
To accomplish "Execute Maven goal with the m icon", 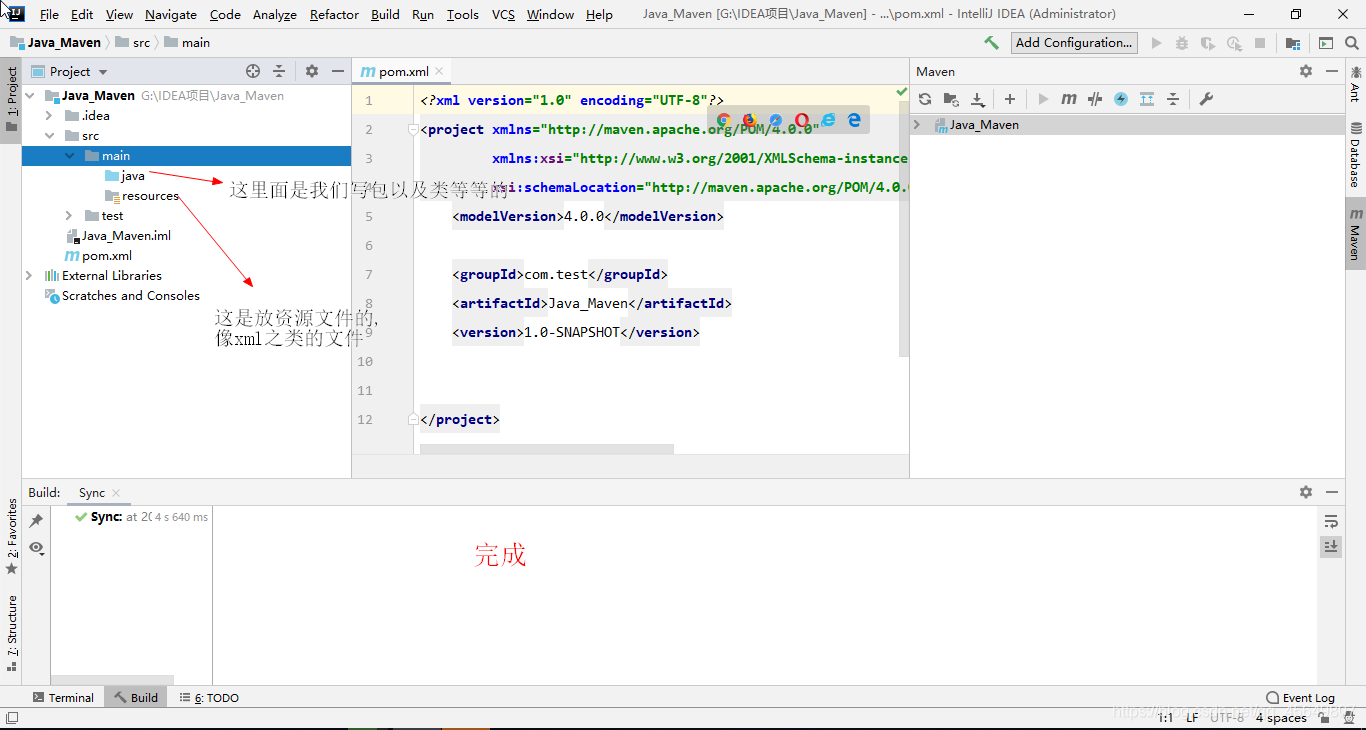I will 1069,99.
